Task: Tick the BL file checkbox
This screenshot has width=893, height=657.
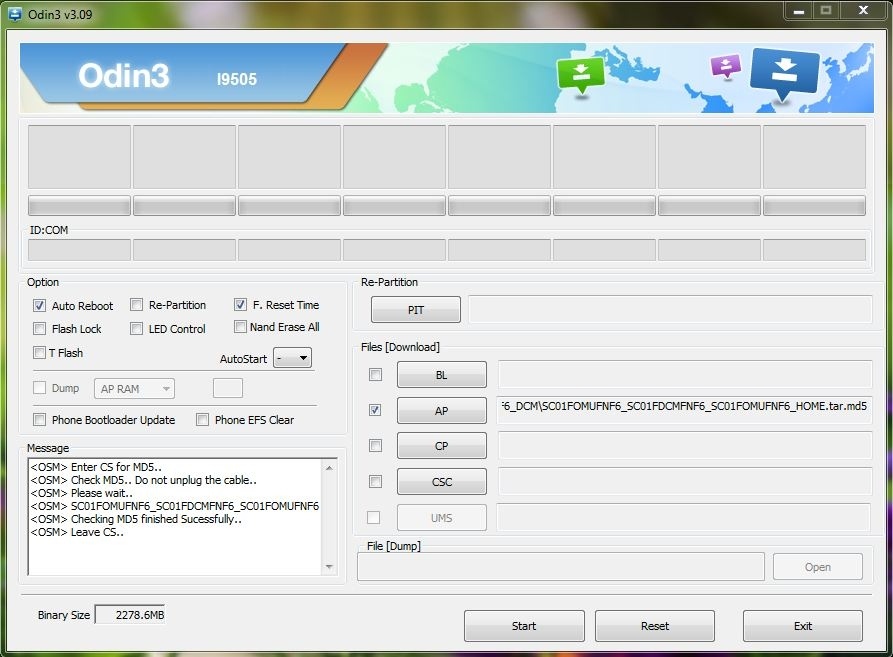Action: click(x=375, y=375)
